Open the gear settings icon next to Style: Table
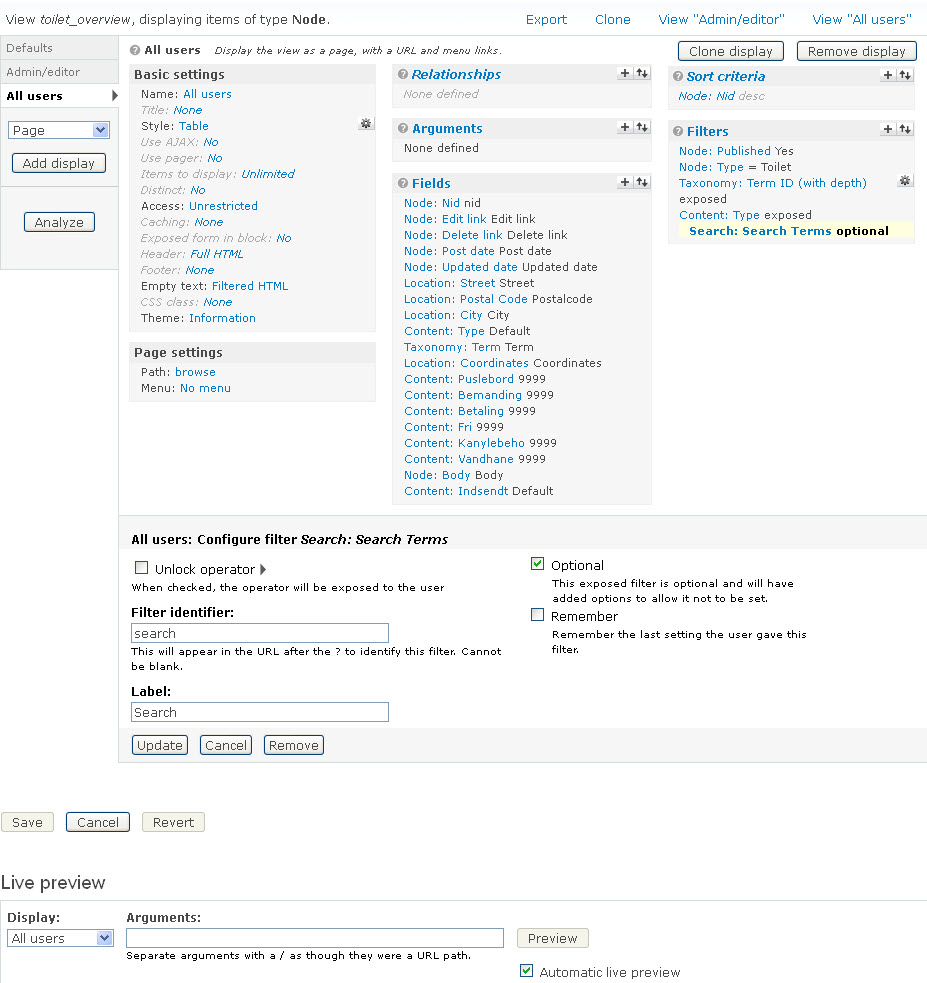Image resolution: width=927 pixels, height=983 pixels. coord(366,124)
